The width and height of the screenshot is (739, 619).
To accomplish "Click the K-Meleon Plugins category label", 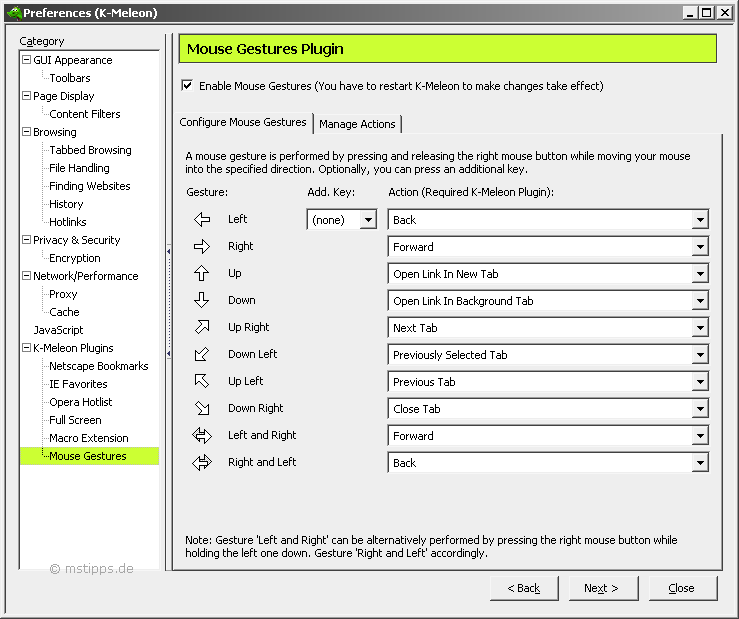I will click(73, 348).
